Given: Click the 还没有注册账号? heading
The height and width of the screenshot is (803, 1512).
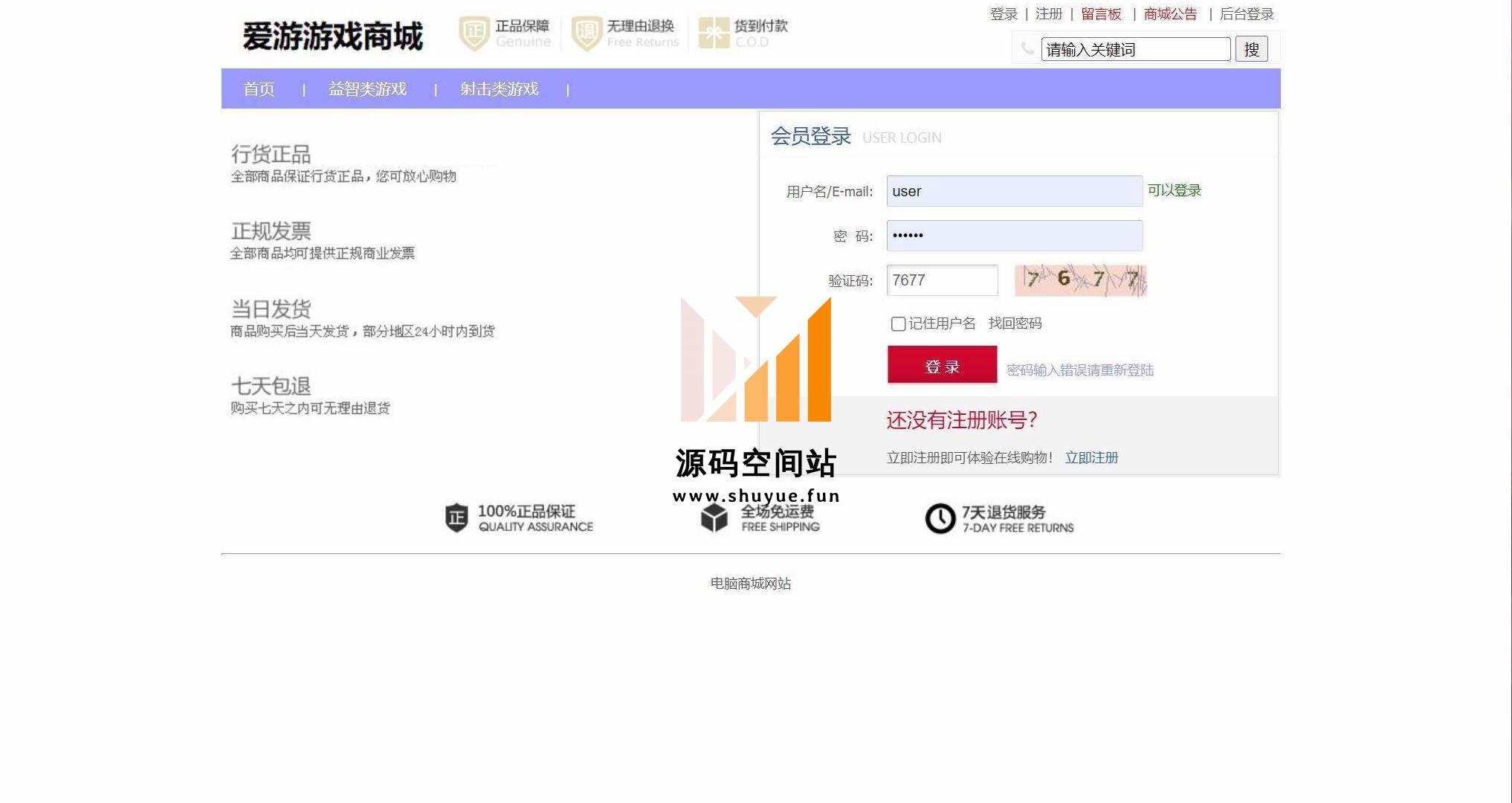Looking at the screenshot, I should point(962,420).
